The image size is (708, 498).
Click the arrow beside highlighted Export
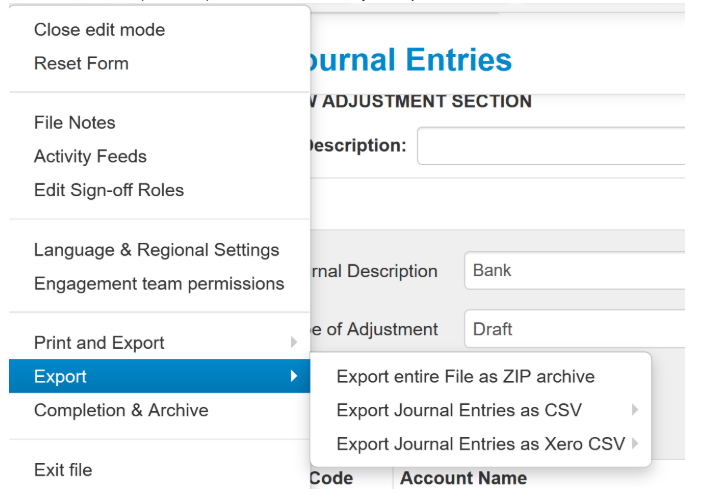pos(294,377)
